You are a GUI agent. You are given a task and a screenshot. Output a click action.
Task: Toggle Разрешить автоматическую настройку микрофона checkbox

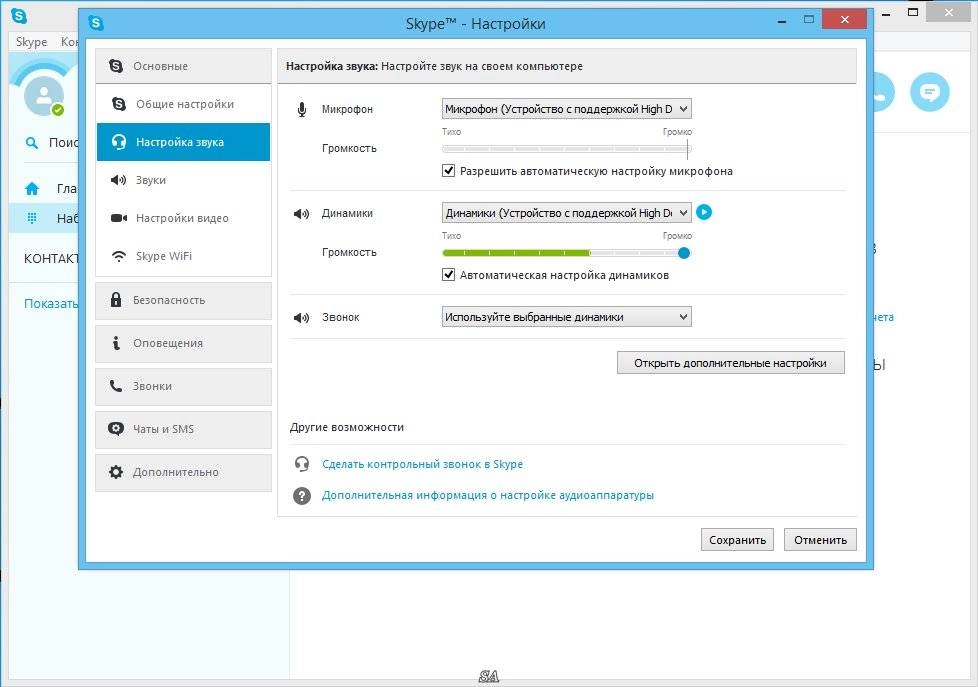[448, 170]
